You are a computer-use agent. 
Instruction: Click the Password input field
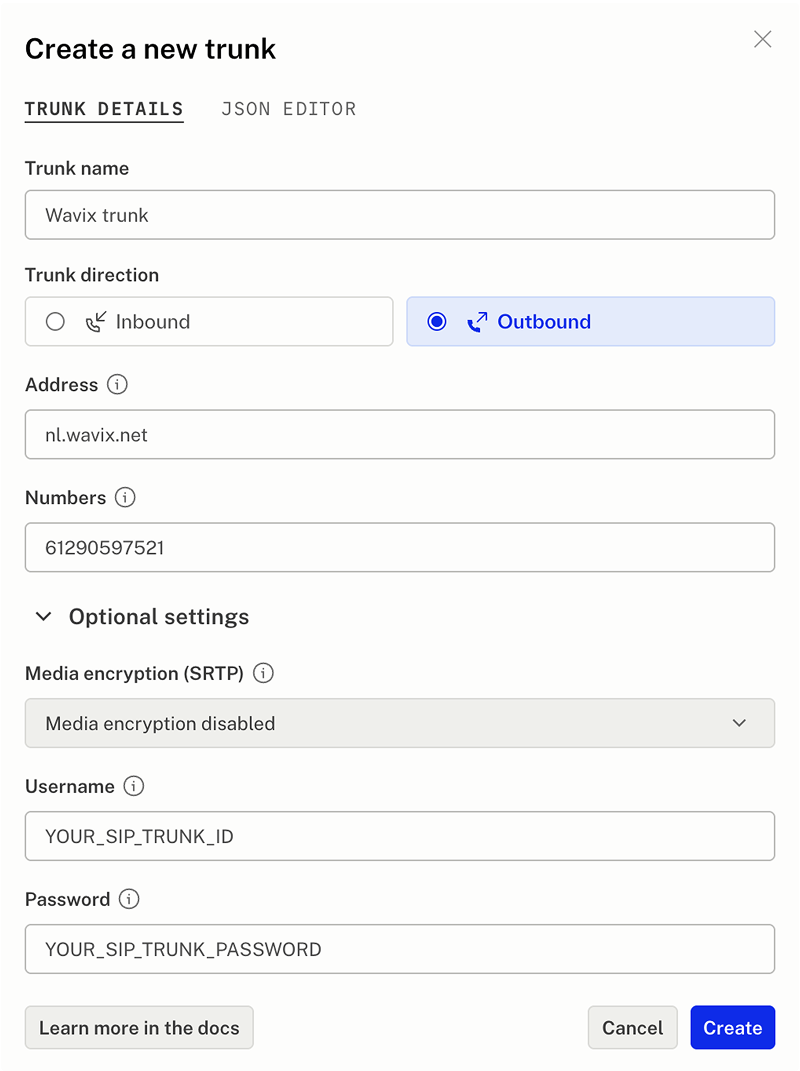(x=400, y=949)
